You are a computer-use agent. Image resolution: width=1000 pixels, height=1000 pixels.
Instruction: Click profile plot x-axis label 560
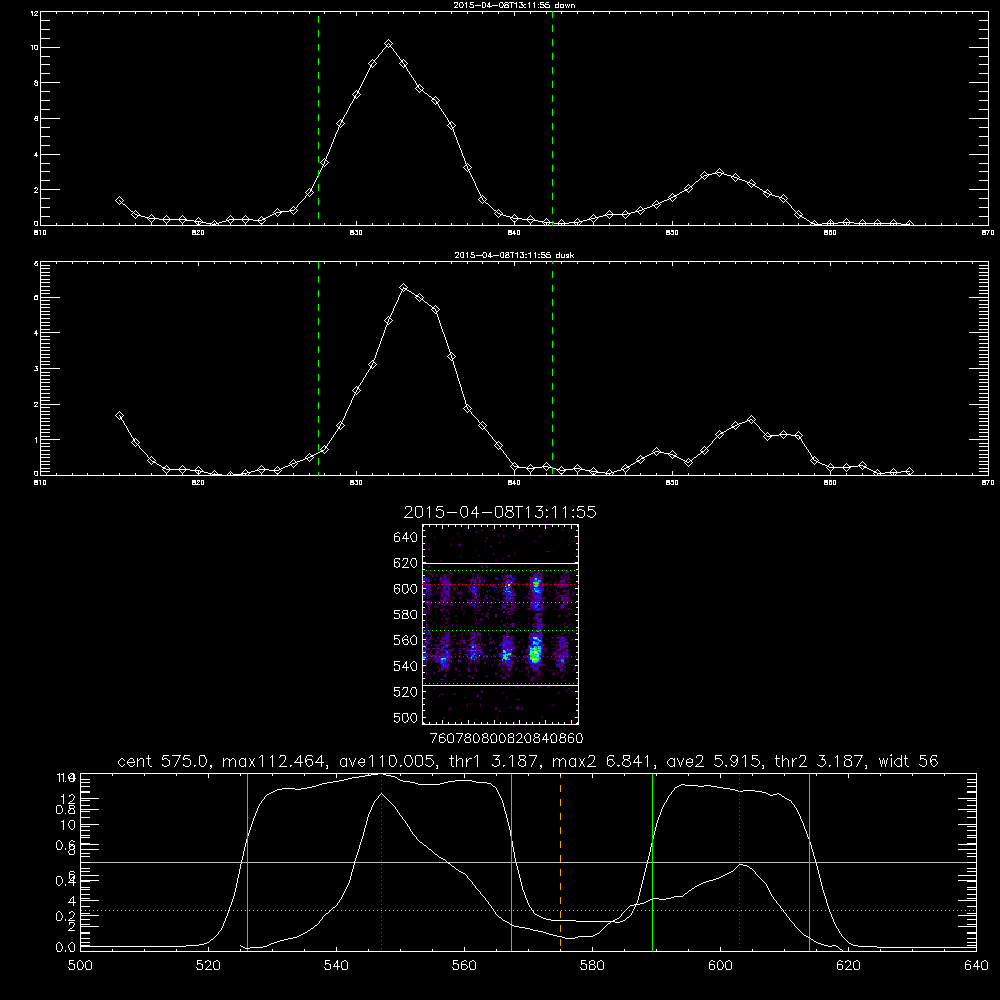(x=464, y=966)
